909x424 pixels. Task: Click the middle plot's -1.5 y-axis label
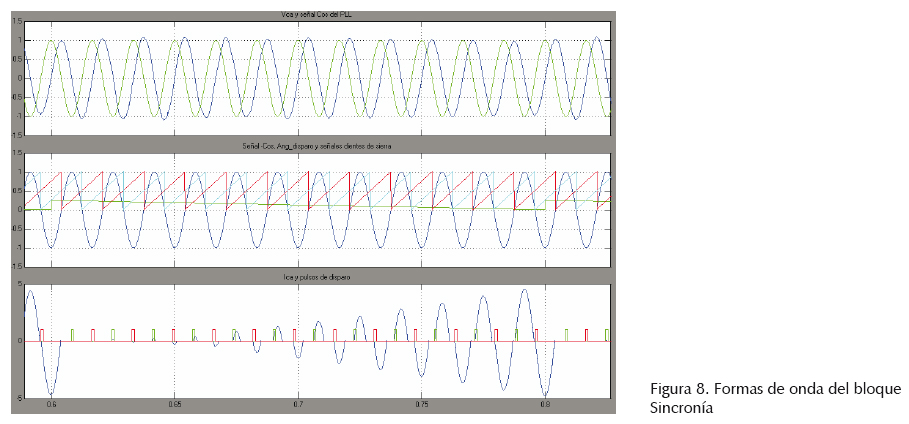pyautogui.click(x=16, y=266)
